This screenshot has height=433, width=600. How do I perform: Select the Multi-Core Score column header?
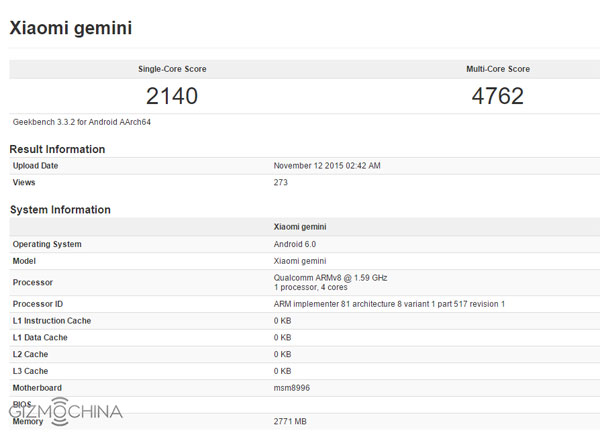498,69
